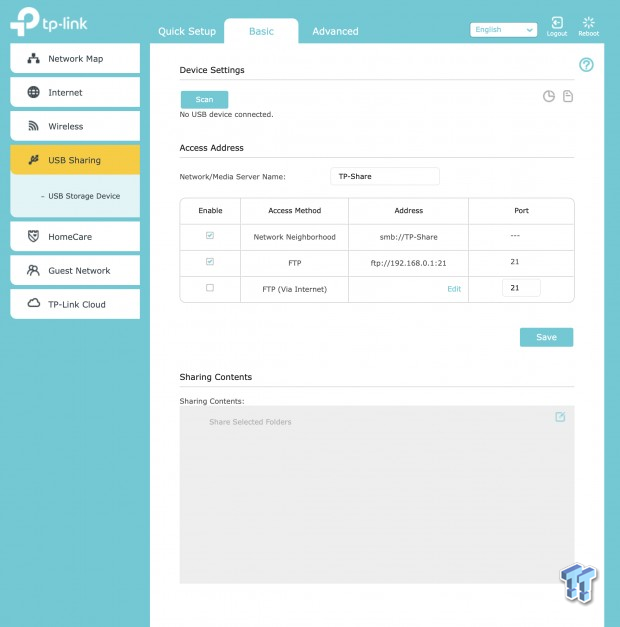Click the Guest Network people icon
This screenshot has width=620, height=627.
(34, 270)
